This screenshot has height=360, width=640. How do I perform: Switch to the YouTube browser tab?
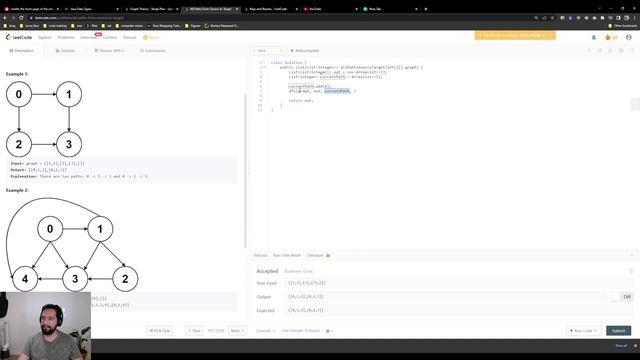pyautogui.click(x=331, y=9)
